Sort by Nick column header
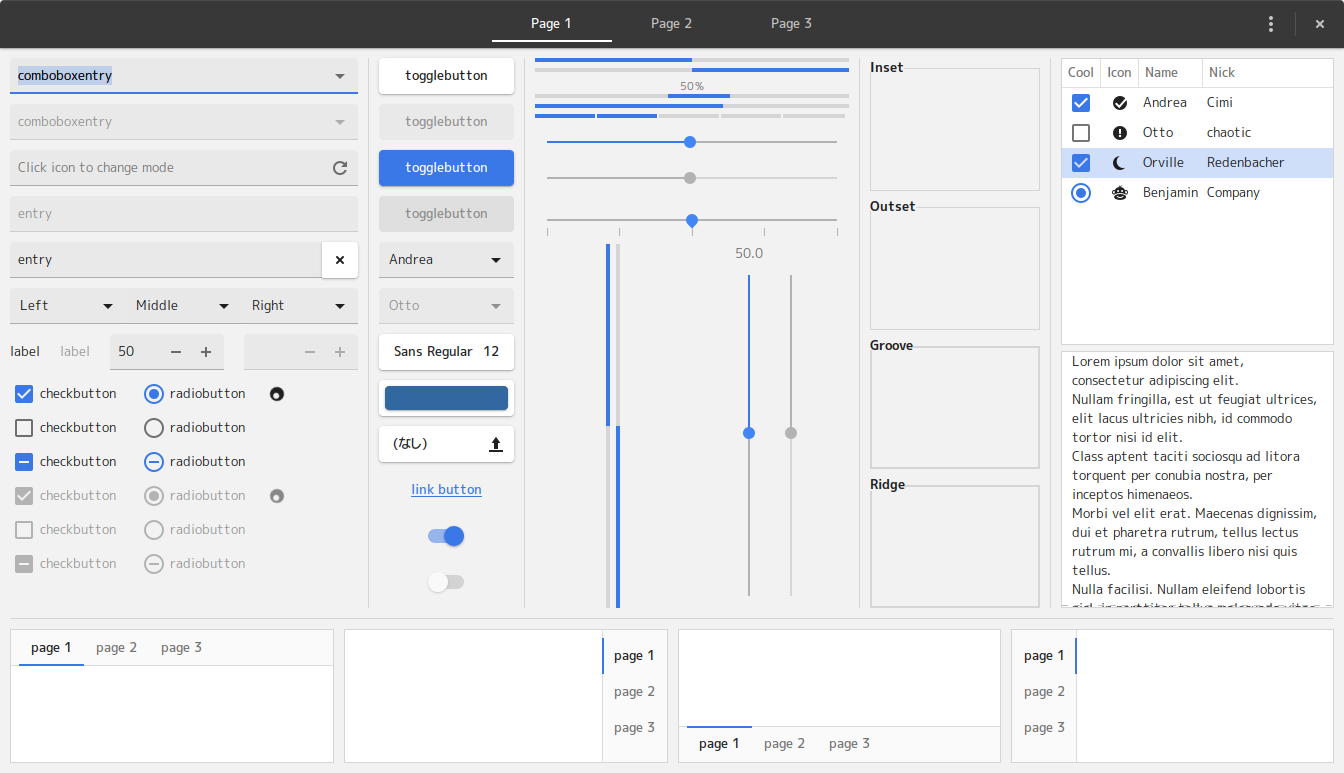The height and width of the screenshot is (773, 1344). point(1267,73)
